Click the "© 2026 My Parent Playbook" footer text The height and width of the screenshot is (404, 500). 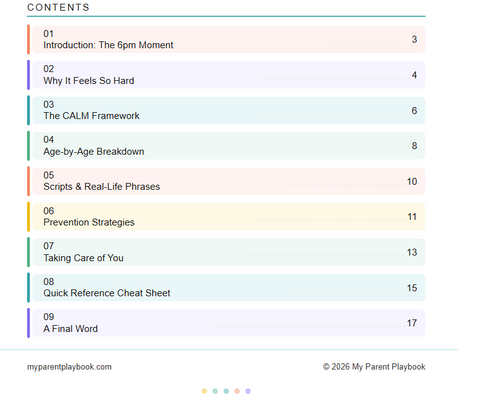[374, 367]
